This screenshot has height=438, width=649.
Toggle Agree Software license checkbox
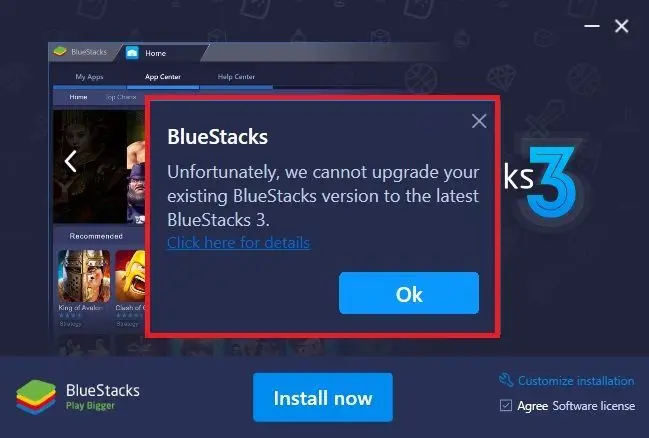[x=506, y=405]
